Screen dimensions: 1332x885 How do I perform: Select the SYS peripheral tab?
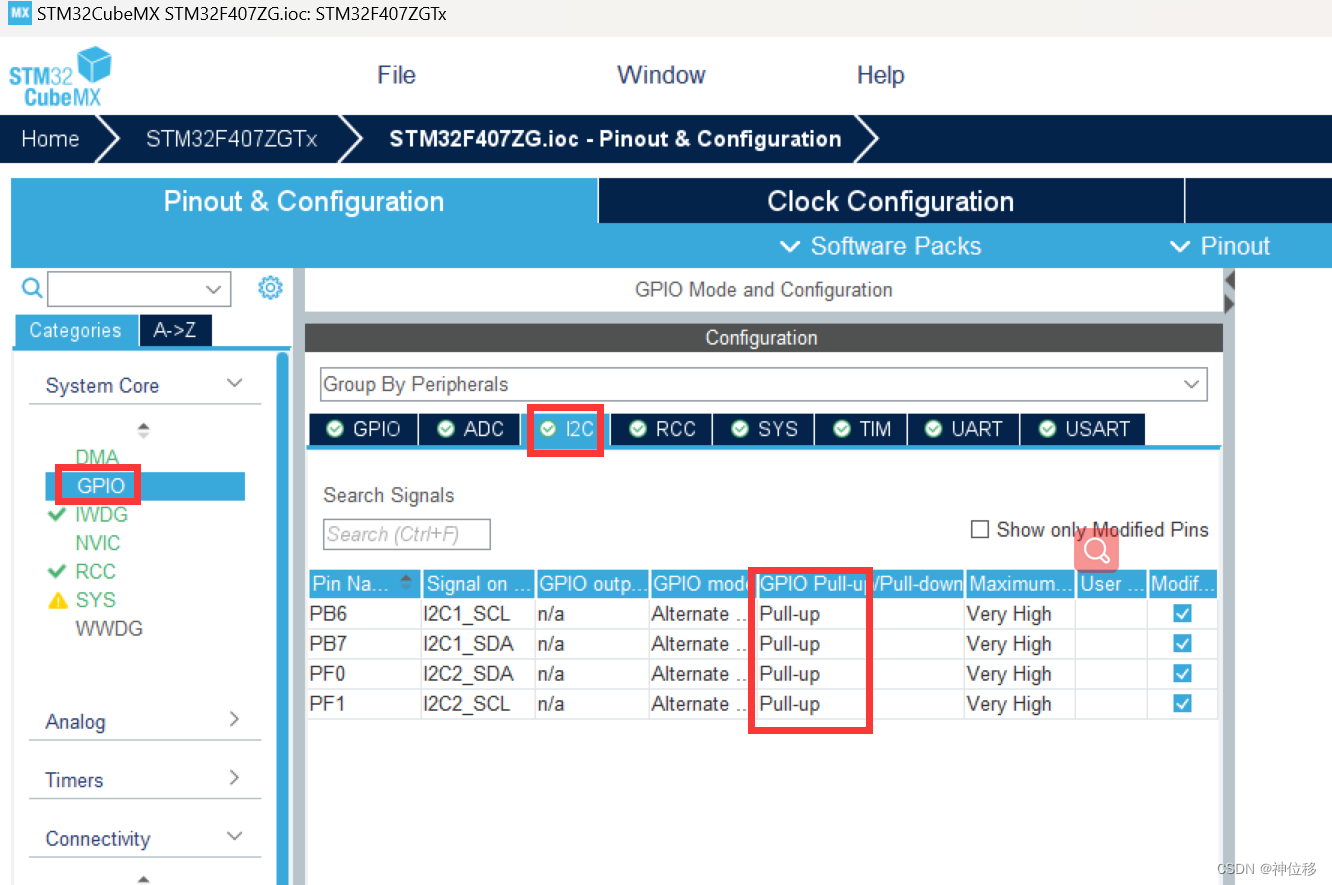pyautogui.click(x=764, y=429)
